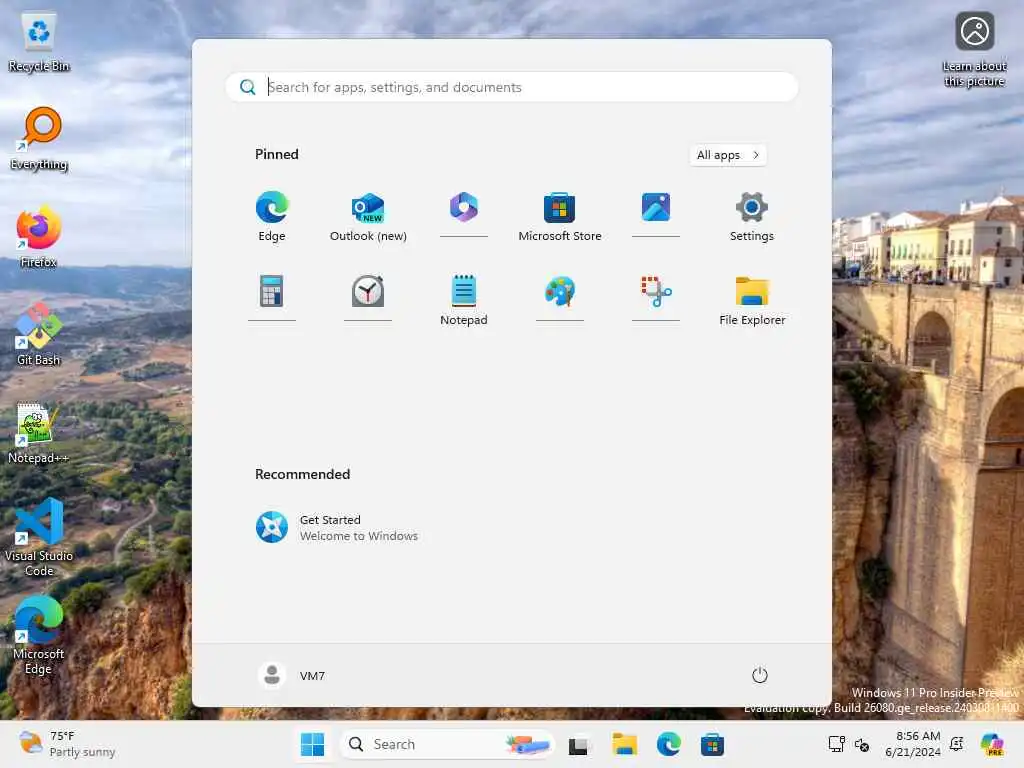Image resolution: width=1024 pixels, height=768 pixels.
Task: Open the Copilot preview icon in the taskbar
Action: click(x=991, y=744)
